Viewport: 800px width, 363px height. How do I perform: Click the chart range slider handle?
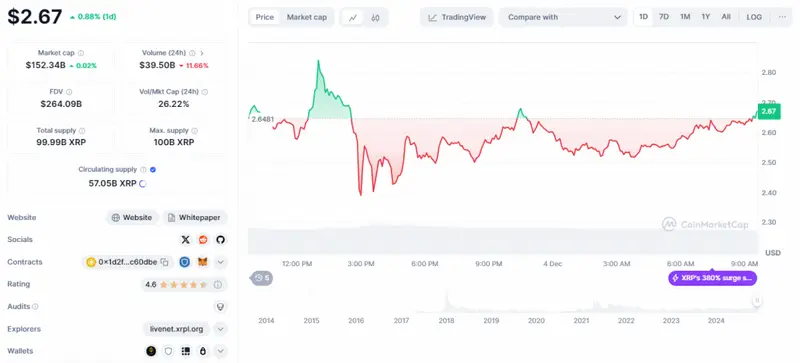(x=757, y=301)
